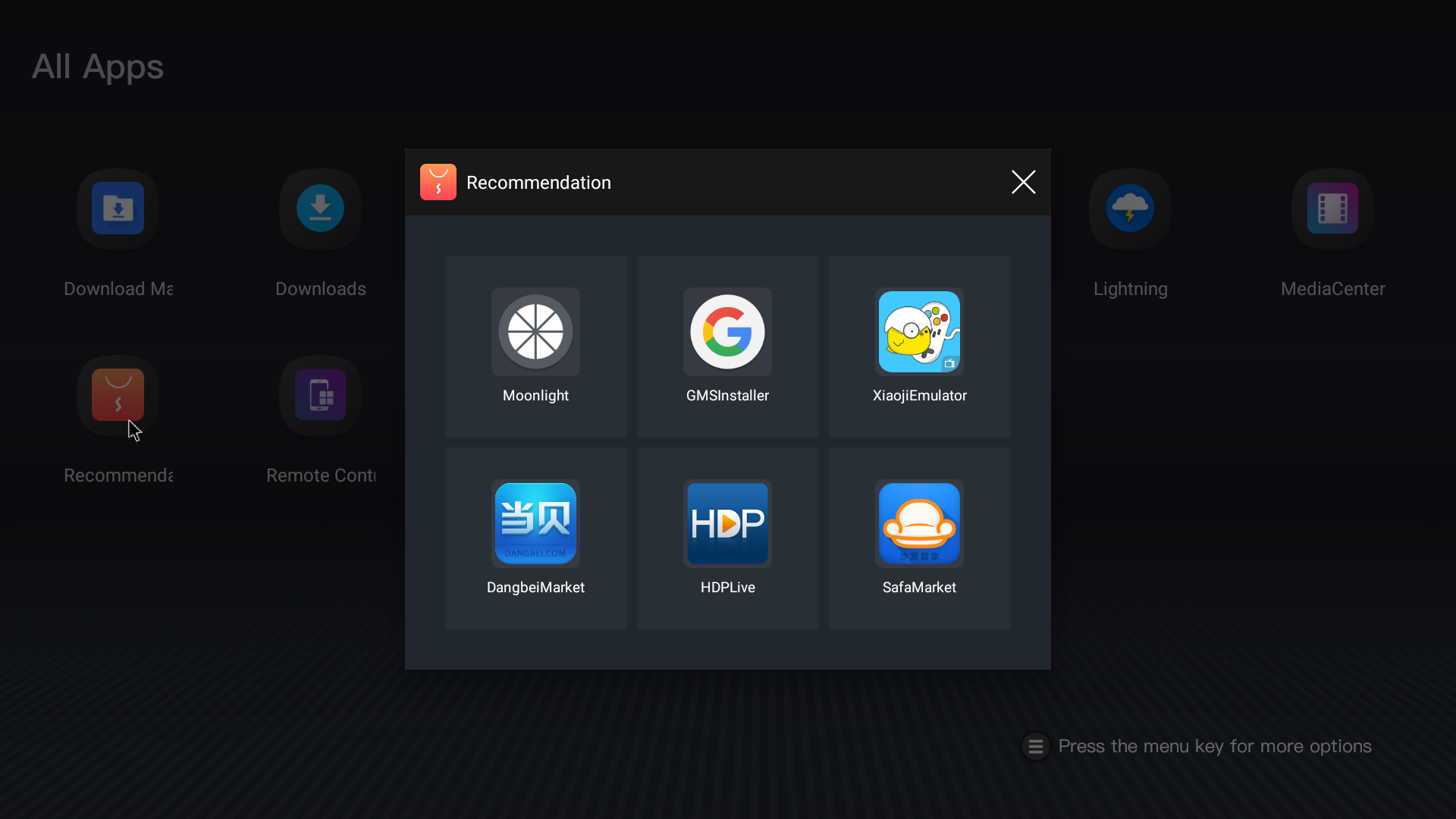Click the All Apps heading

click(x=98, y=67)
